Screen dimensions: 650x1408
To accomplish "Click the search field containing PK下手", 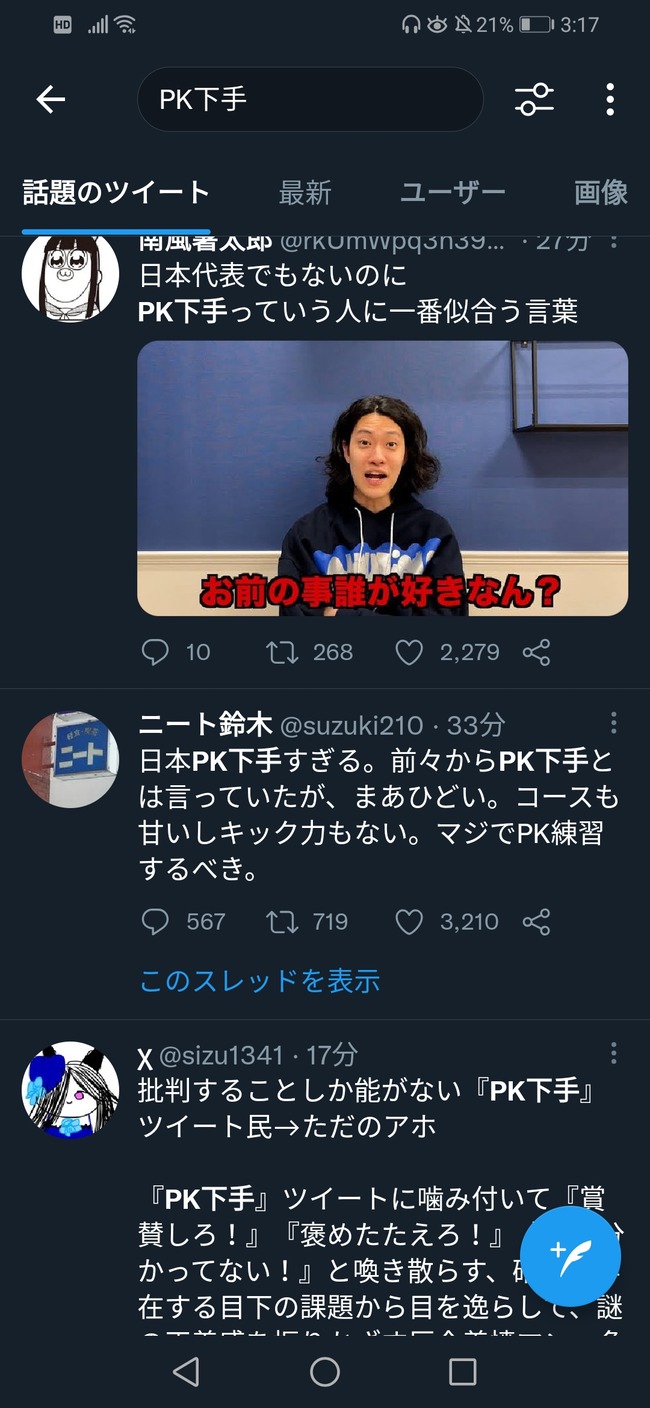I will click(310, 99).
